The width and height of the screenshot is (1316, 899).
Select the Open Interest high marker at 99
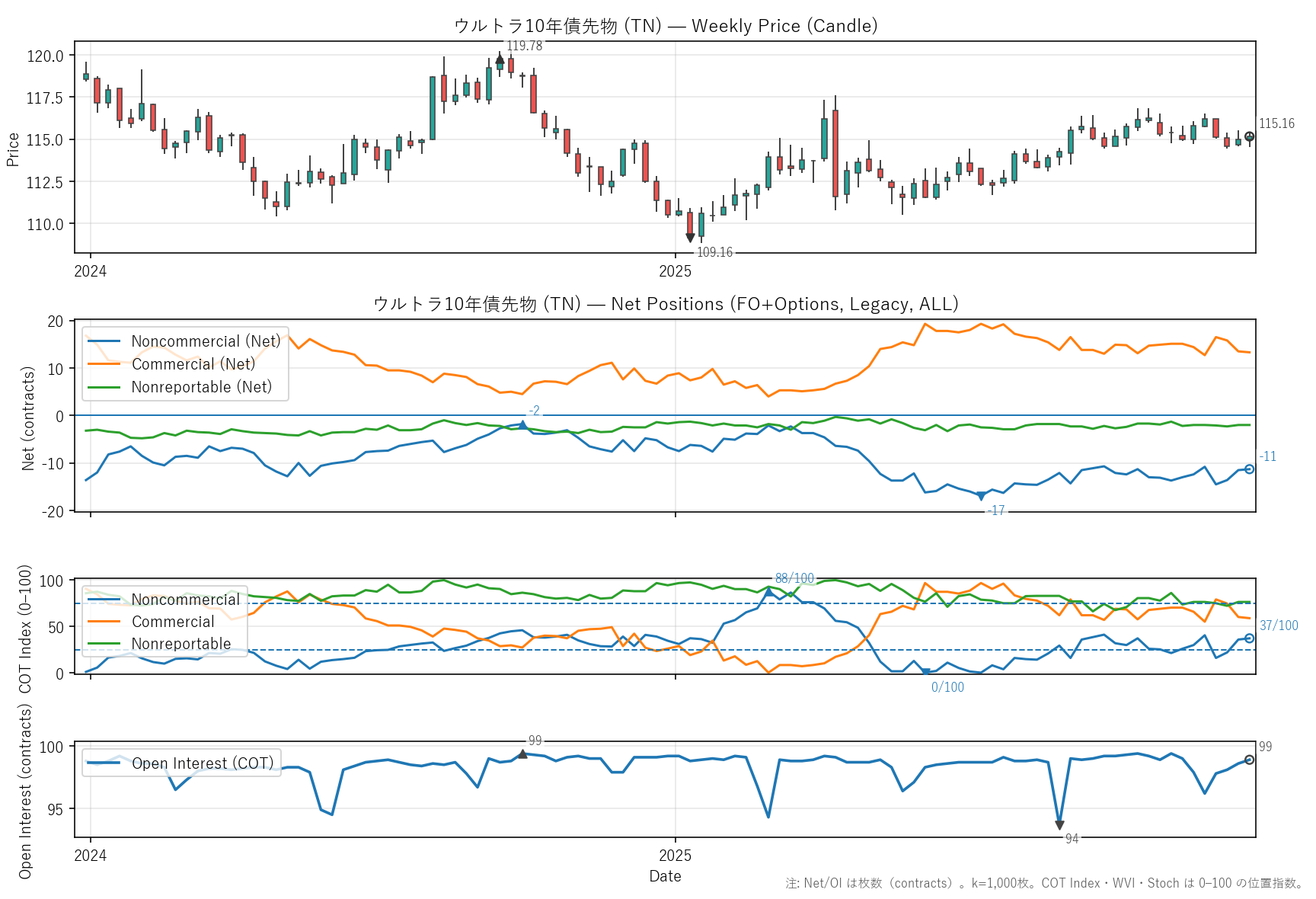coord(522,754)
